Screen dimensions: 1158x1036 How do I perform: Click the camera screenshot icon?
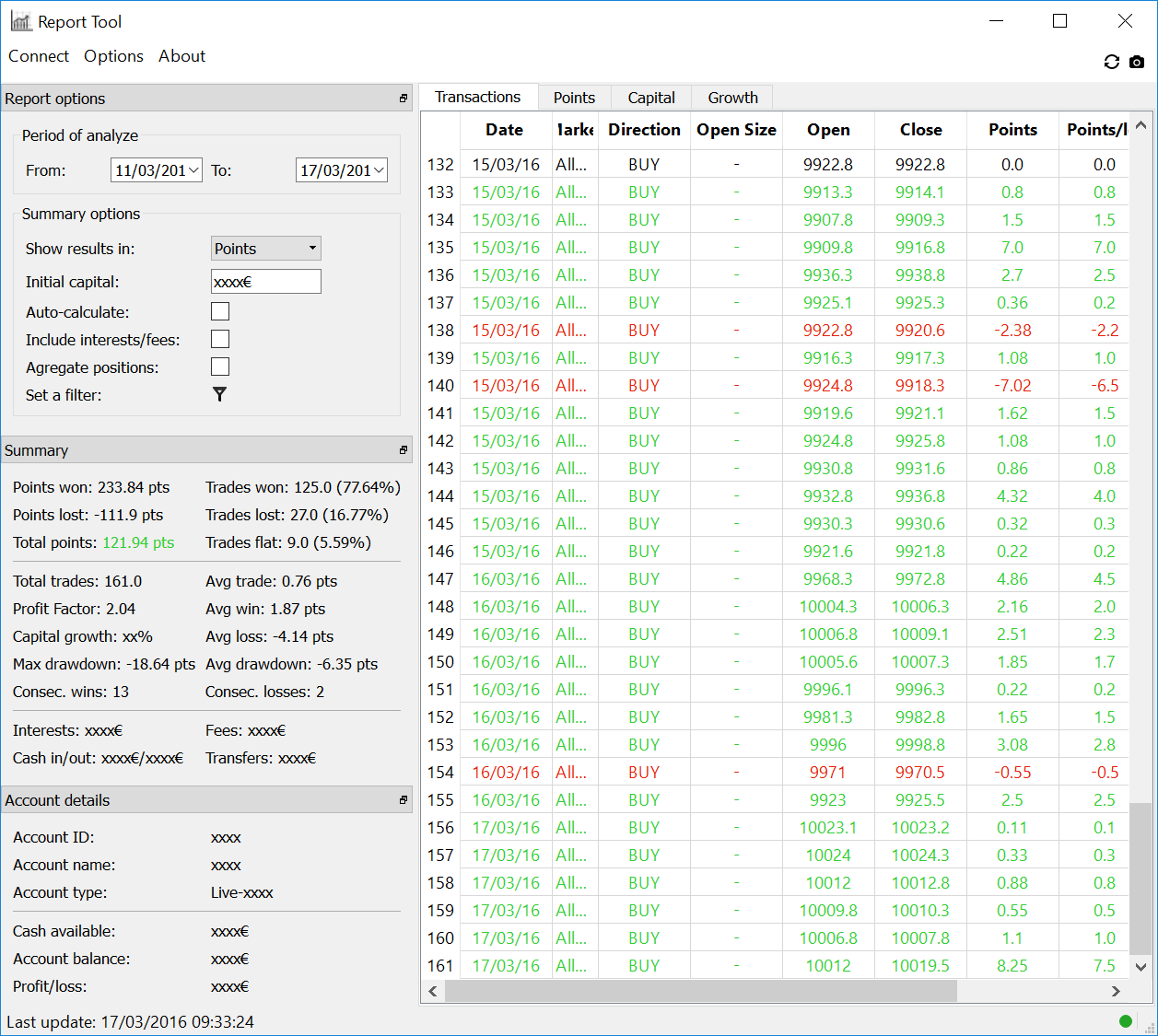[x=1137, y=62]
